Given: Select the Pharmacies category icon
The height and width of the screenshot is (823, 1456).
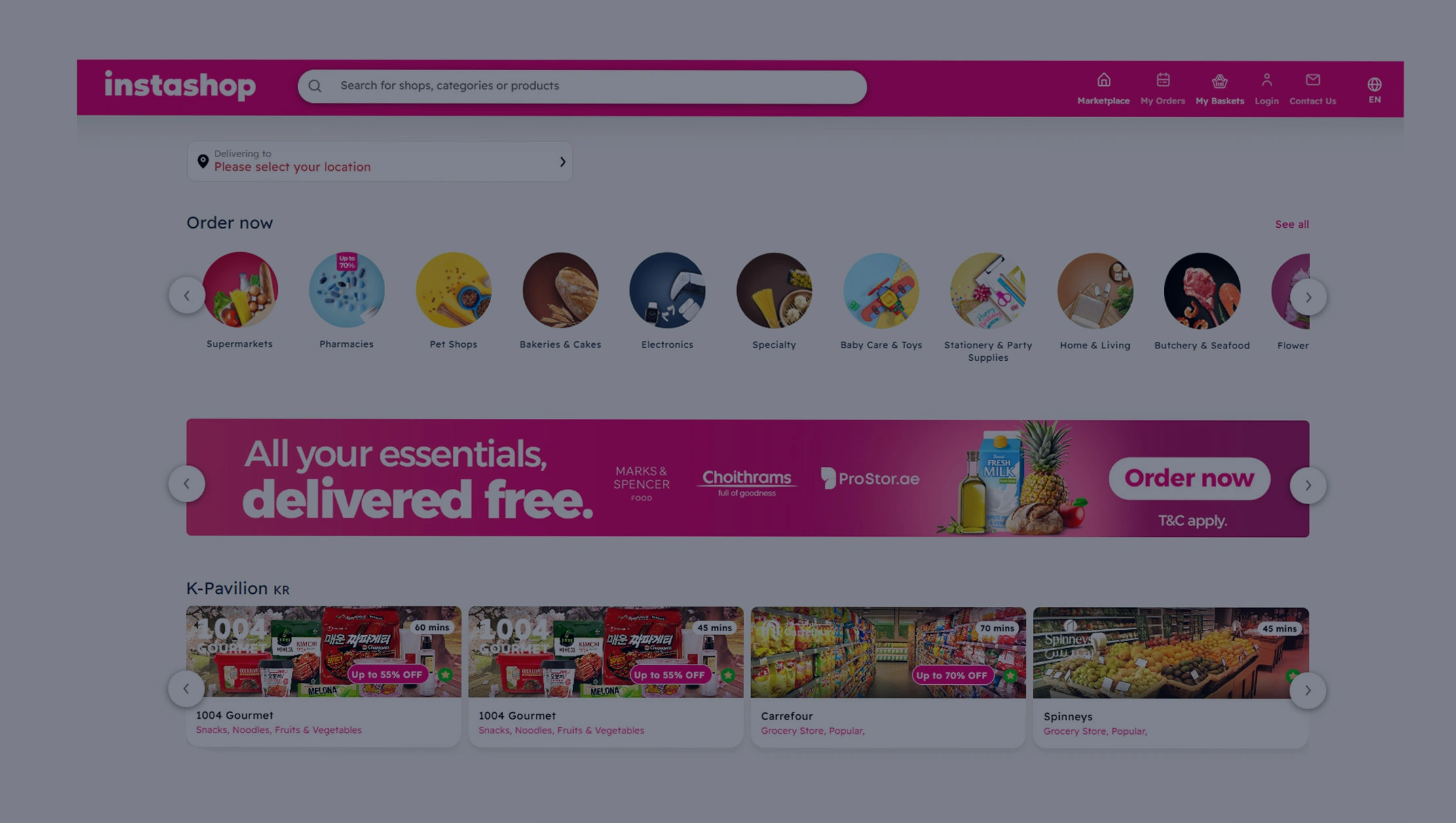Looking at the screenshot, I should [x=346, y=289].
